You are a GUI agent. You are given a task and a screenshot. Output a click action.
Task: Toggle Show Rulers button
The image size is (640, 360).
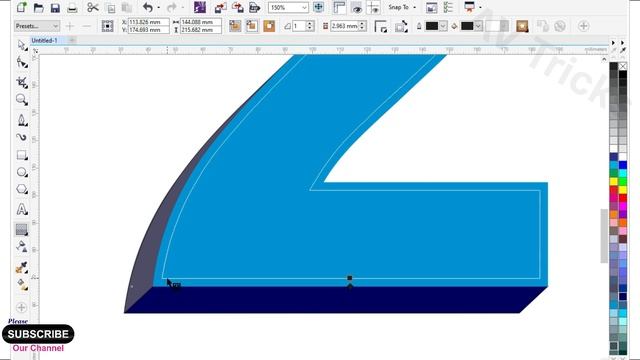[339, 7]
